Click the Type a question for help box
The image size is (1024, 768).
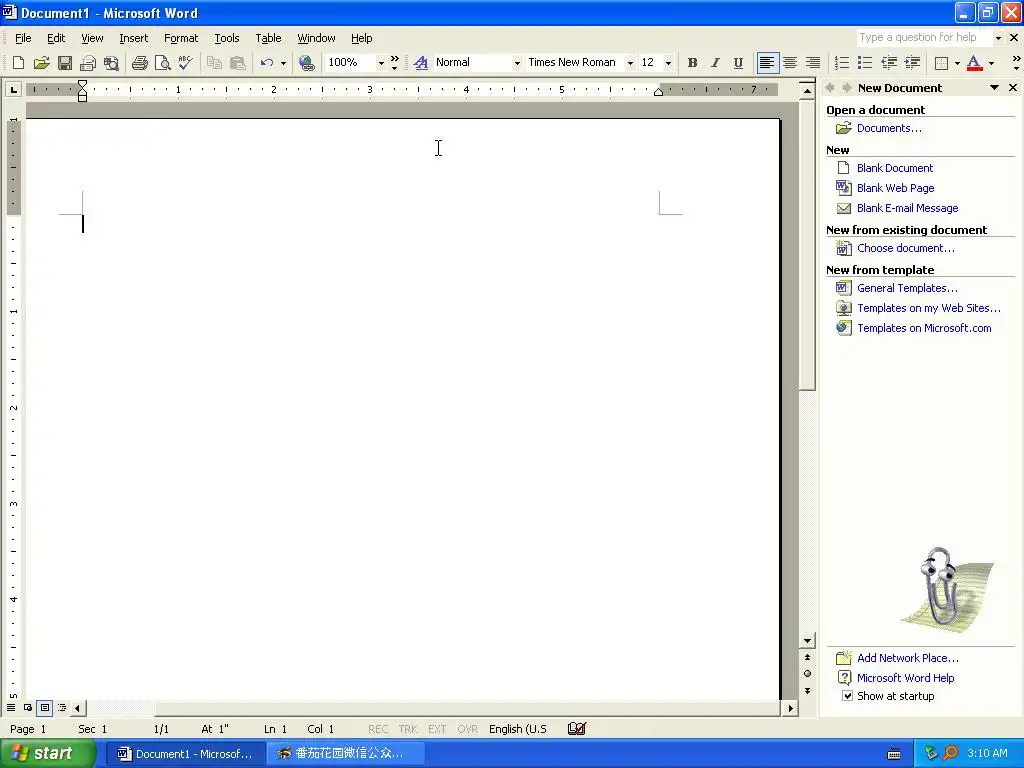[924, 37]
